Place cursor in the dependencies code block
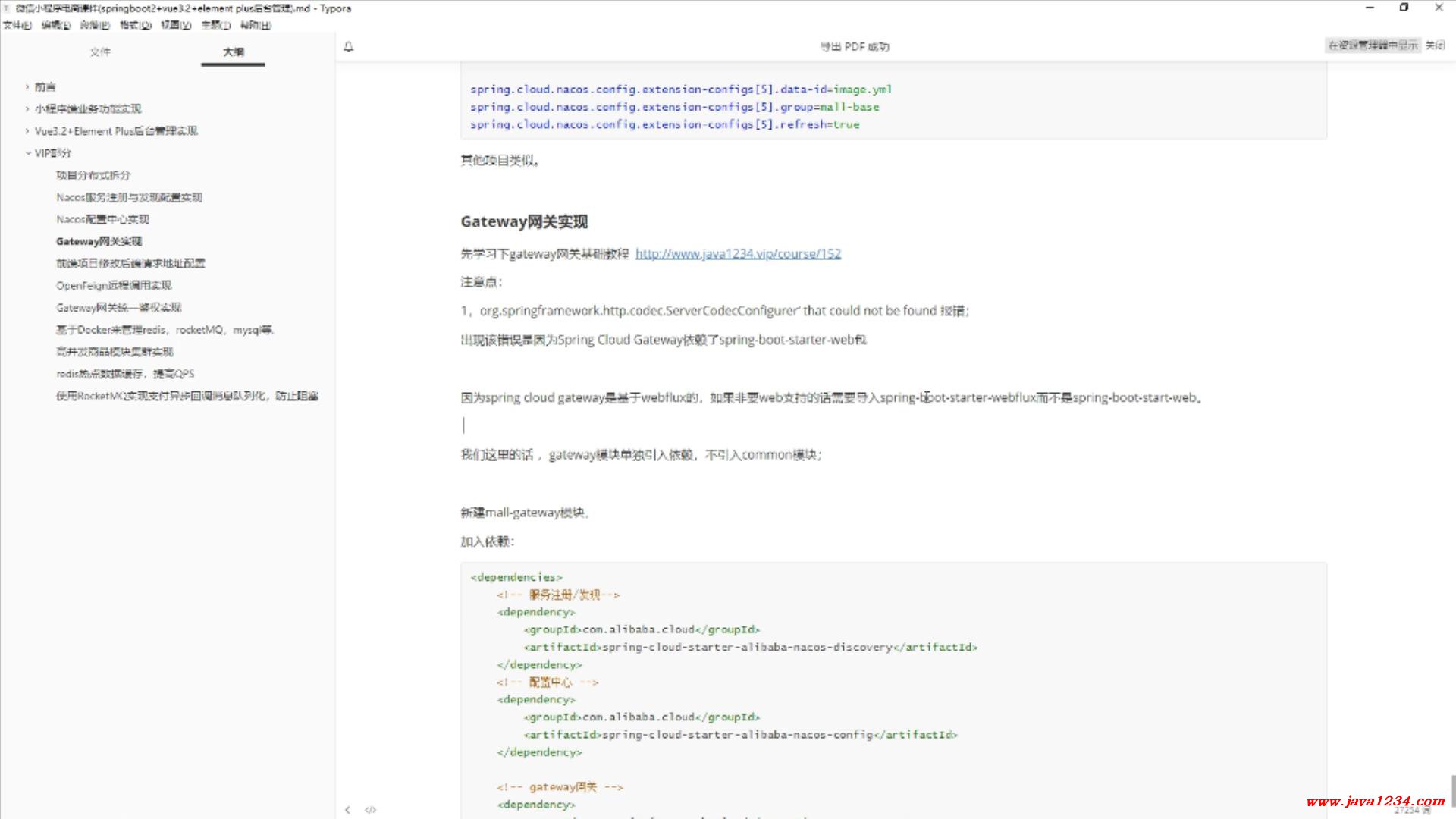1456x819 pixels. tap(893, 690)
